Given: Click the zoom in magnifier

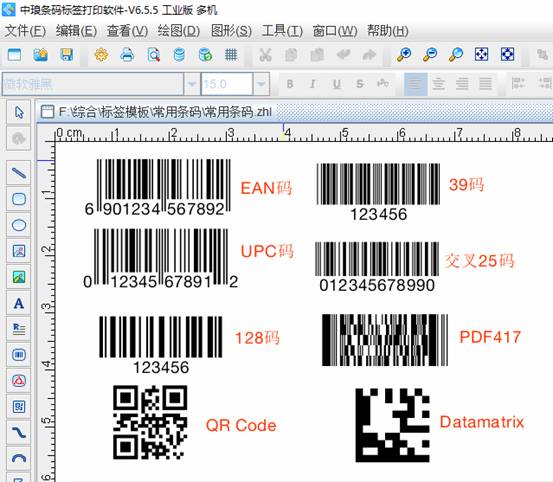Looking at the screenshot, I should pyautogui.click(x=404, y=55).
